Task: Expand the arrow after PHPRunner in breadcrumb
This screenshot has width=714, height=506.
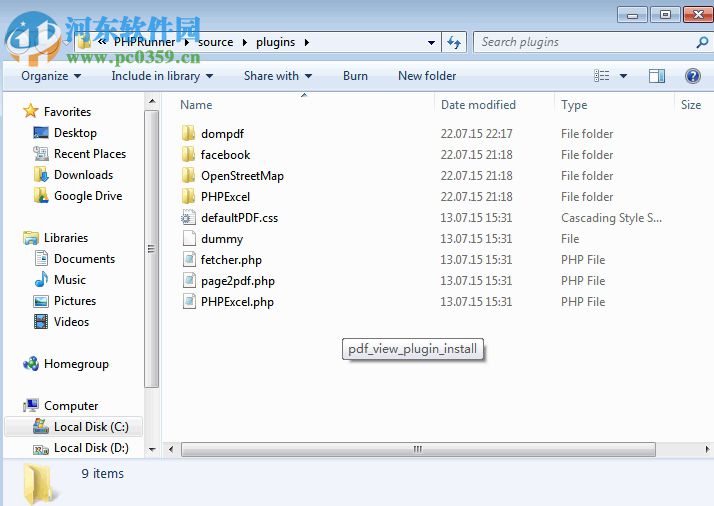Action: click(187, 42)
